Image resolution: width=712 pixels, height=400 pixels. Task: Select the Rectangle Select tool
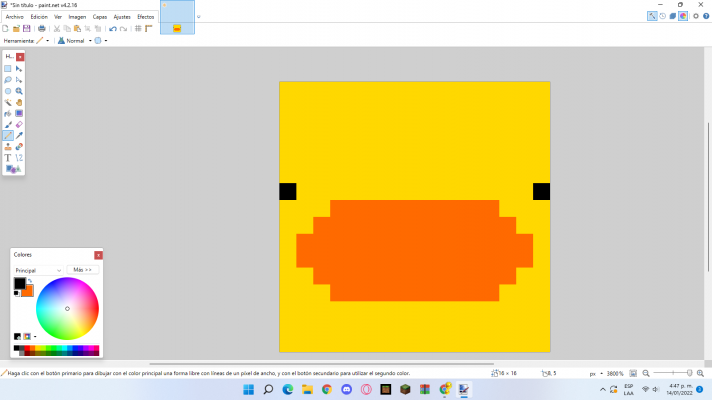pos(8,69)
